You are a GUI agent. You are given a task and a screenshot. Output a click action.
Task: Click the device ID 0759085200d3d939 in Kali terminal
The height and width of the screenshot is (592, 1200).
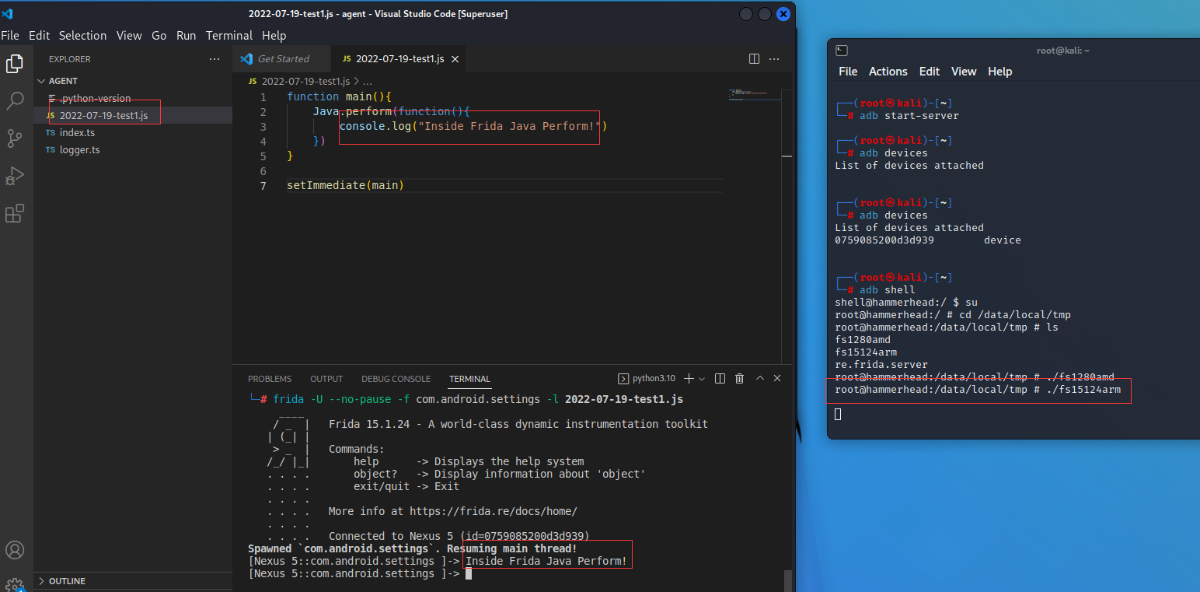click(x=884, y=240)
